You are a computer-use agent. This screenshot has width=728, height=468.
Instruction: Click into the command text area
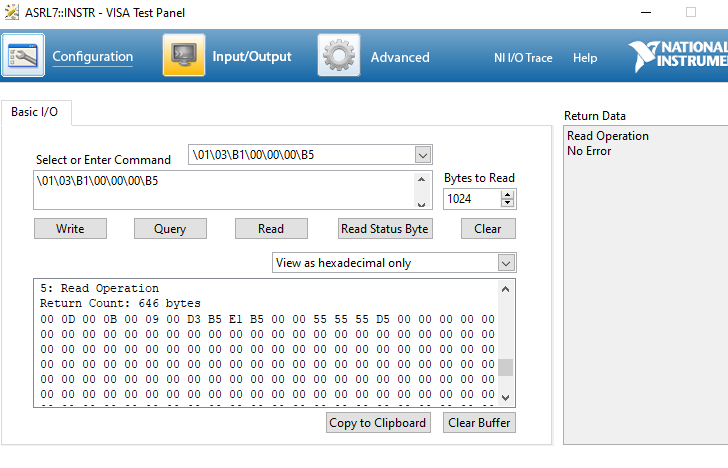(x=224, y=190)
